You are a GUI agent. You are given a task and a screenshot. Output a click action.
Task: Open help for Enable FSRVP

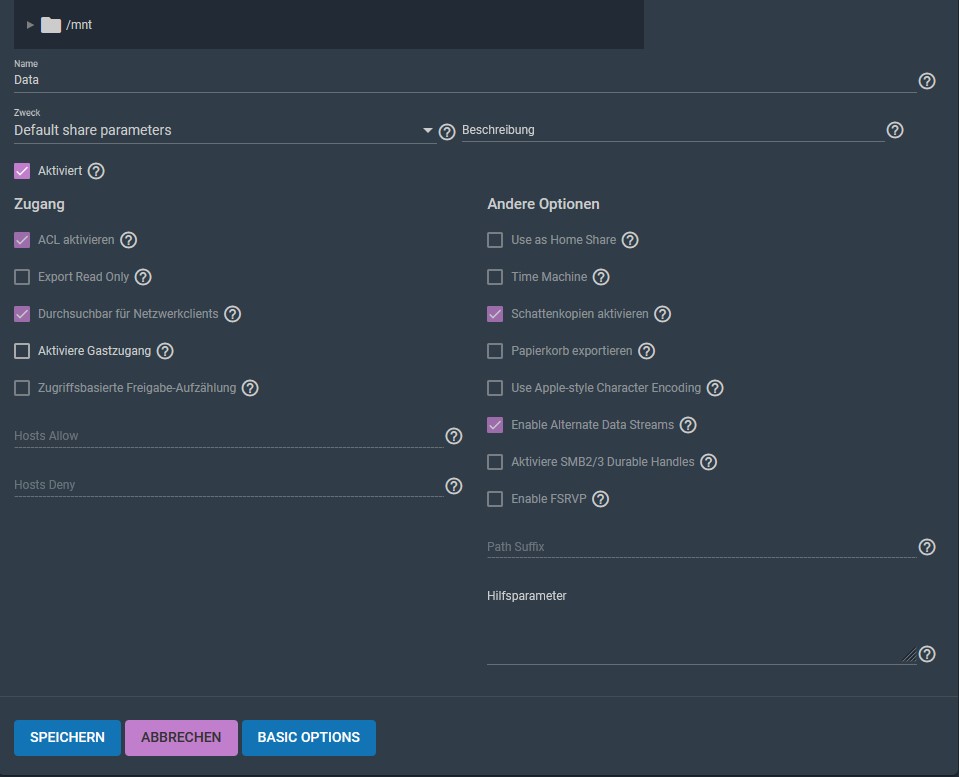(x=601, y=499)
